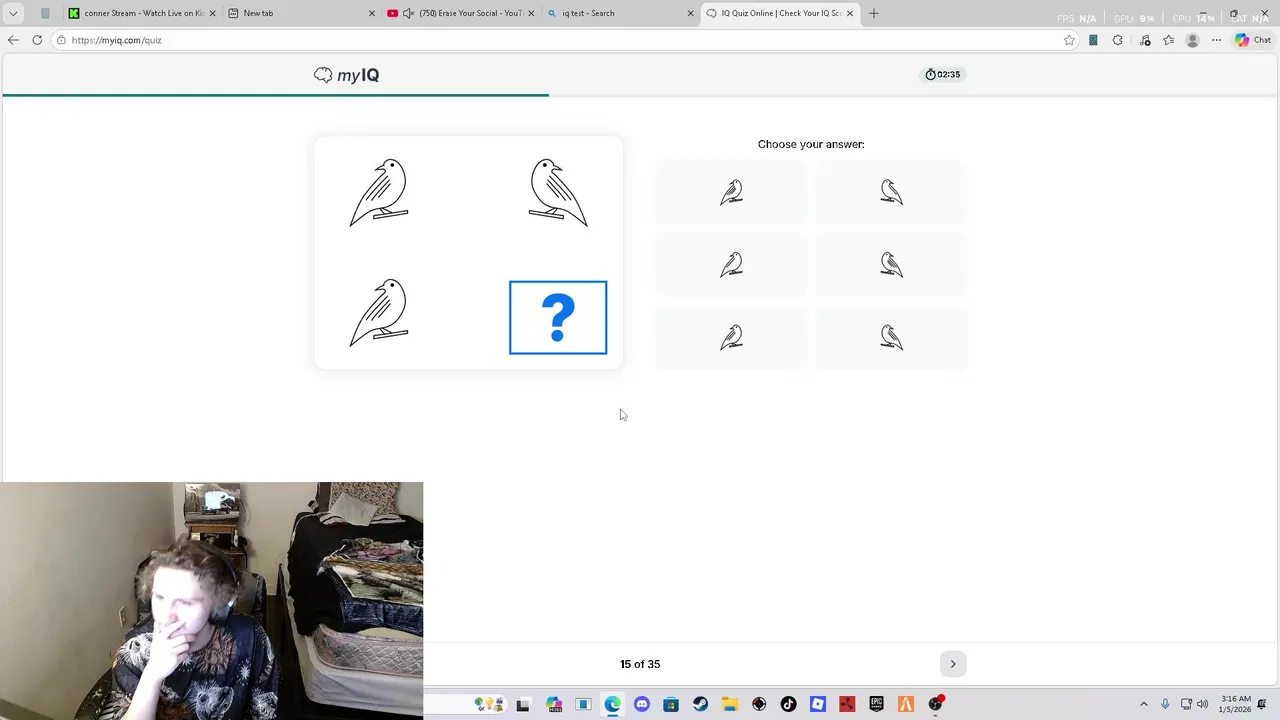The width and height of the screenshot is (1280, 720).
Task: Select the top-right bird answer option
Action: click(x=891, y=192)
